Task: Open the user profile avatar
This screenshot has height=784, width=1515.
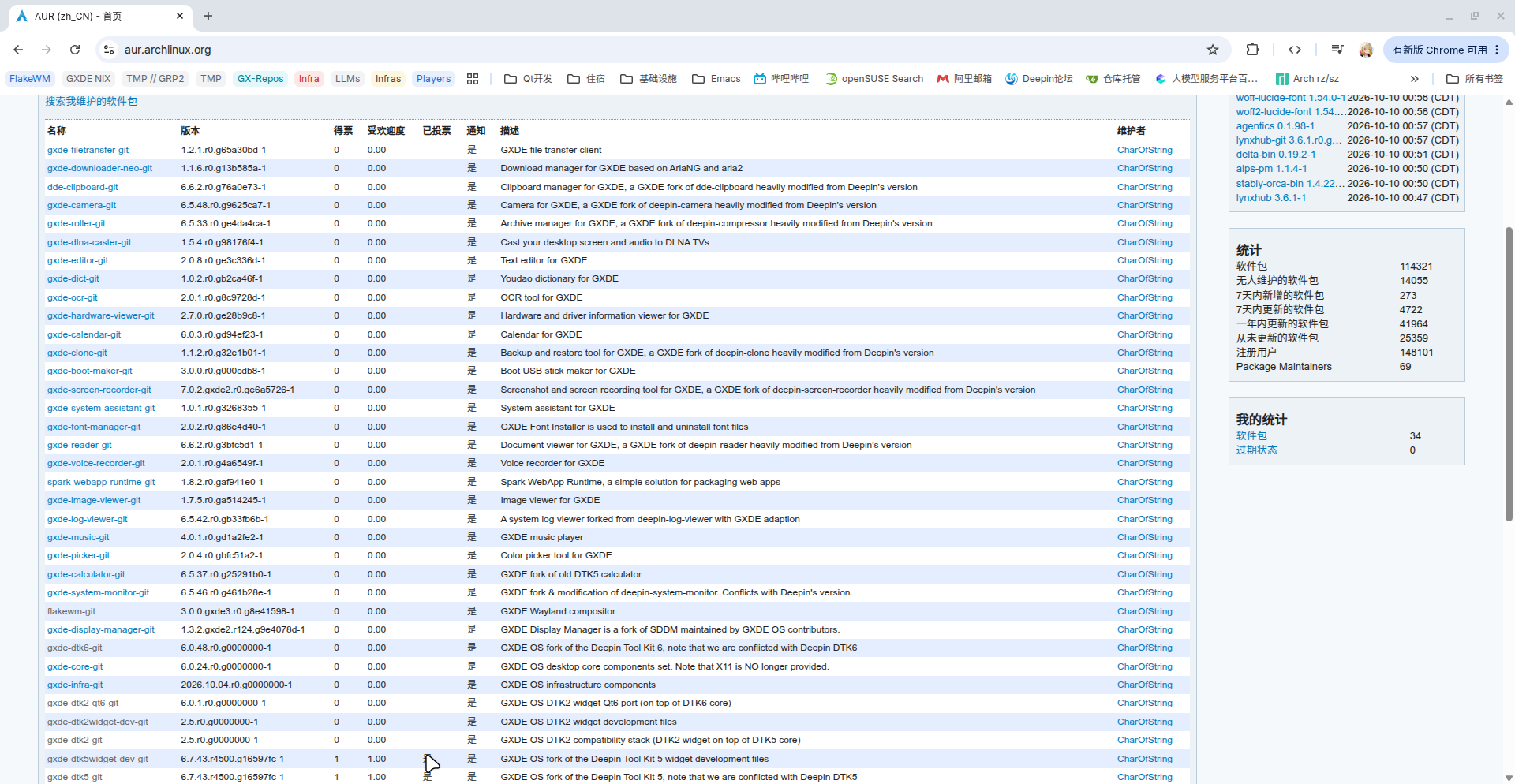Action: pyautogui.click(x=1366, y=50)
